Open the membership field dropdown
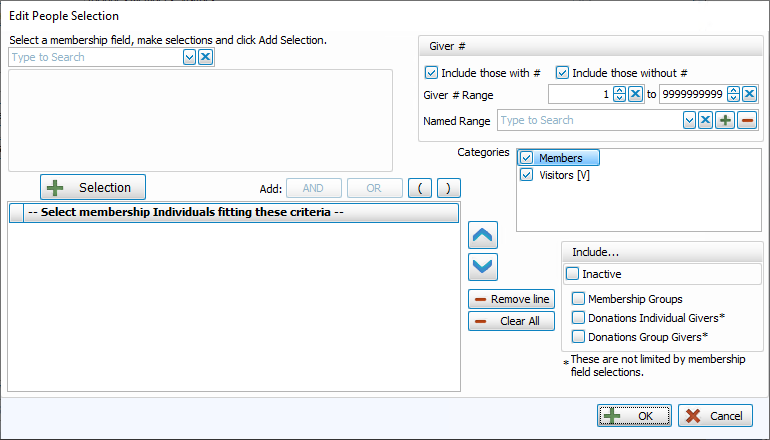 point(190,58)
